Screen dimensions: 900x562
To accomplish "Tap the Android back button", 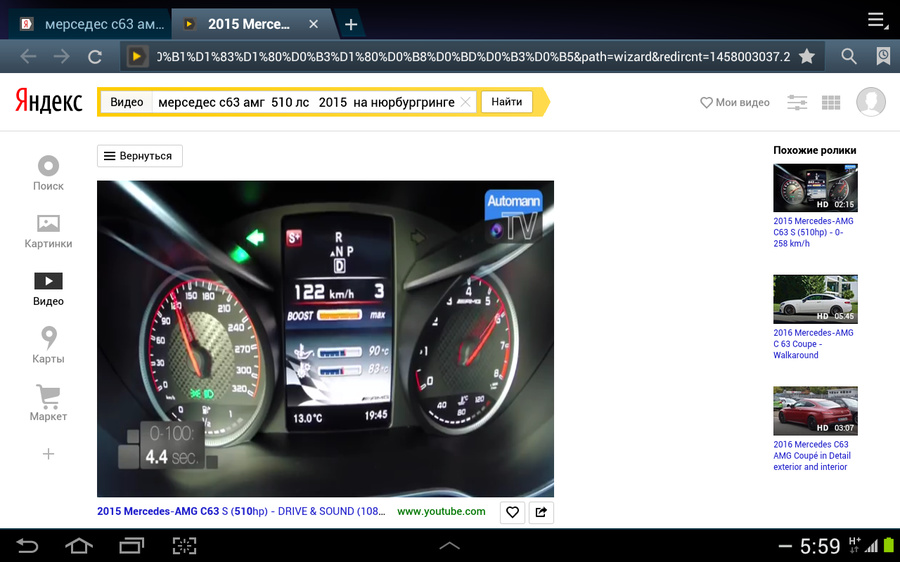I will point(27,545).
